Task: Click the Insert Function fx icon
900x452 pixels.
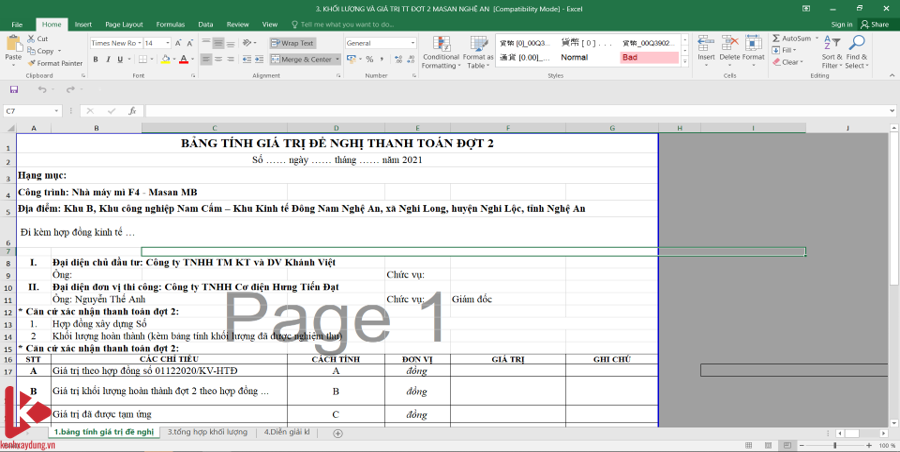Action: coord(132,111)
